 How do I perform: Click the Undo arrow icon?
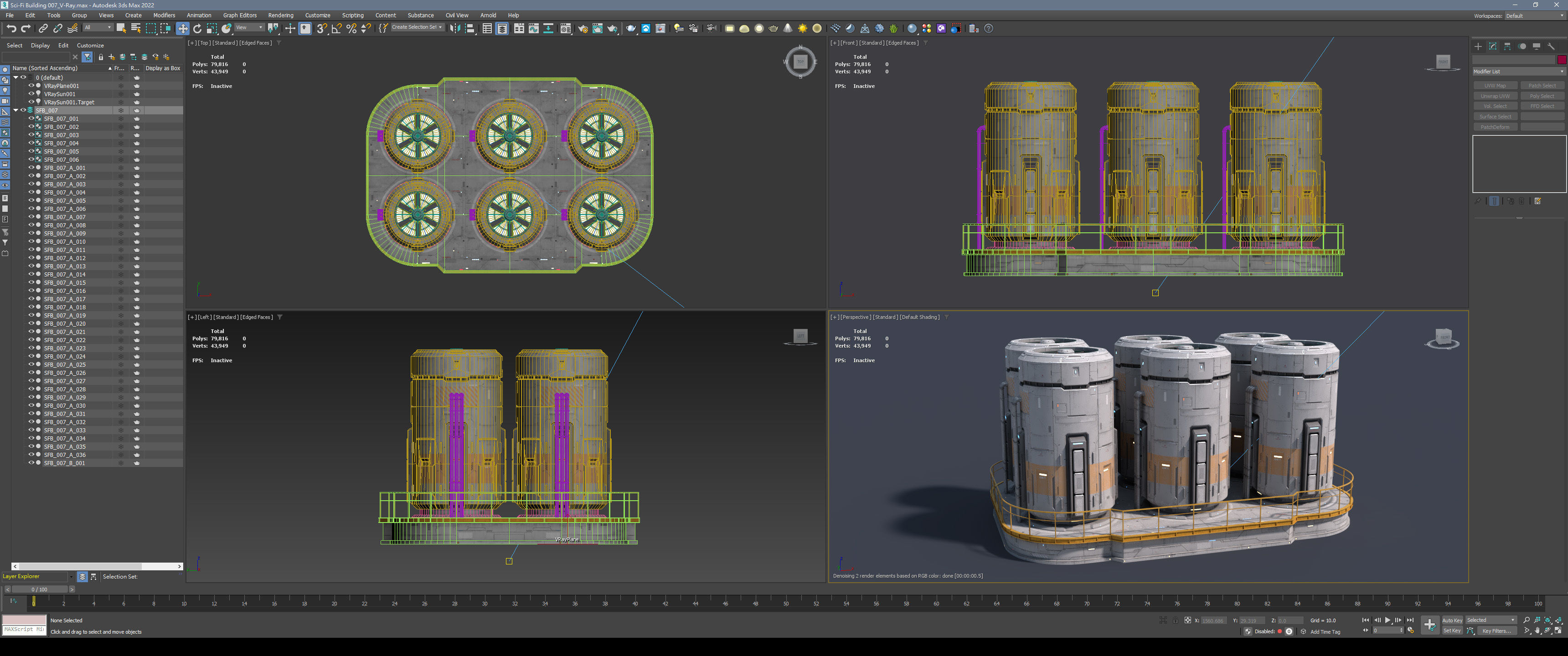pos(11,28)
